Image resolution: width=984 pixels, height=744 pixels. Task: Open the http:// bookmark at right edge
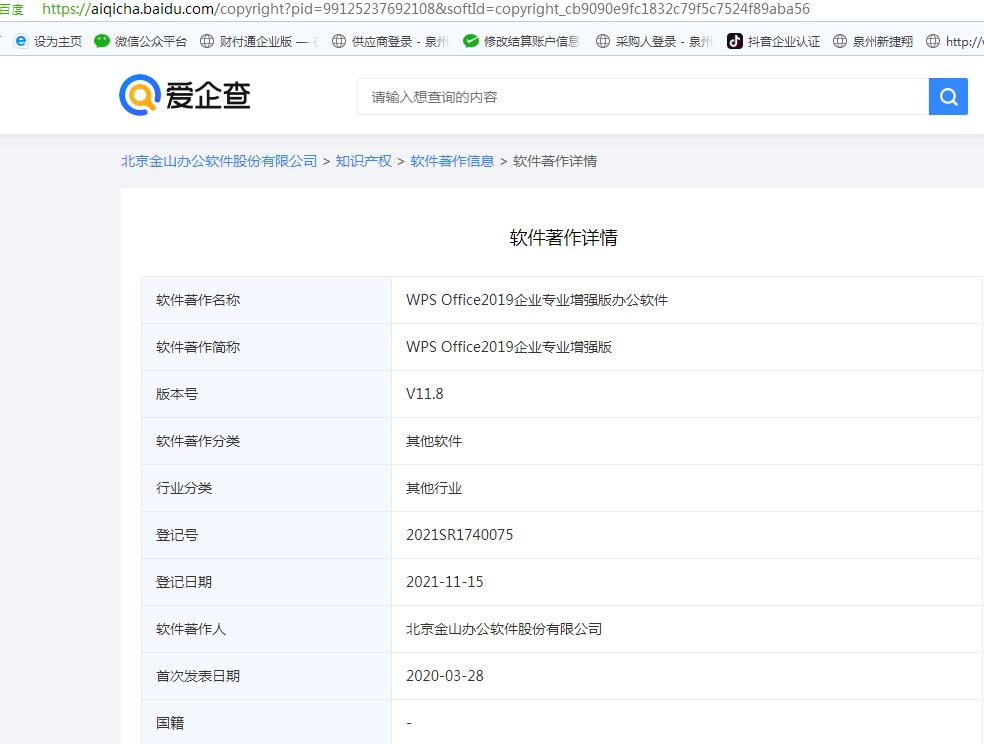[x=955, y=41]
